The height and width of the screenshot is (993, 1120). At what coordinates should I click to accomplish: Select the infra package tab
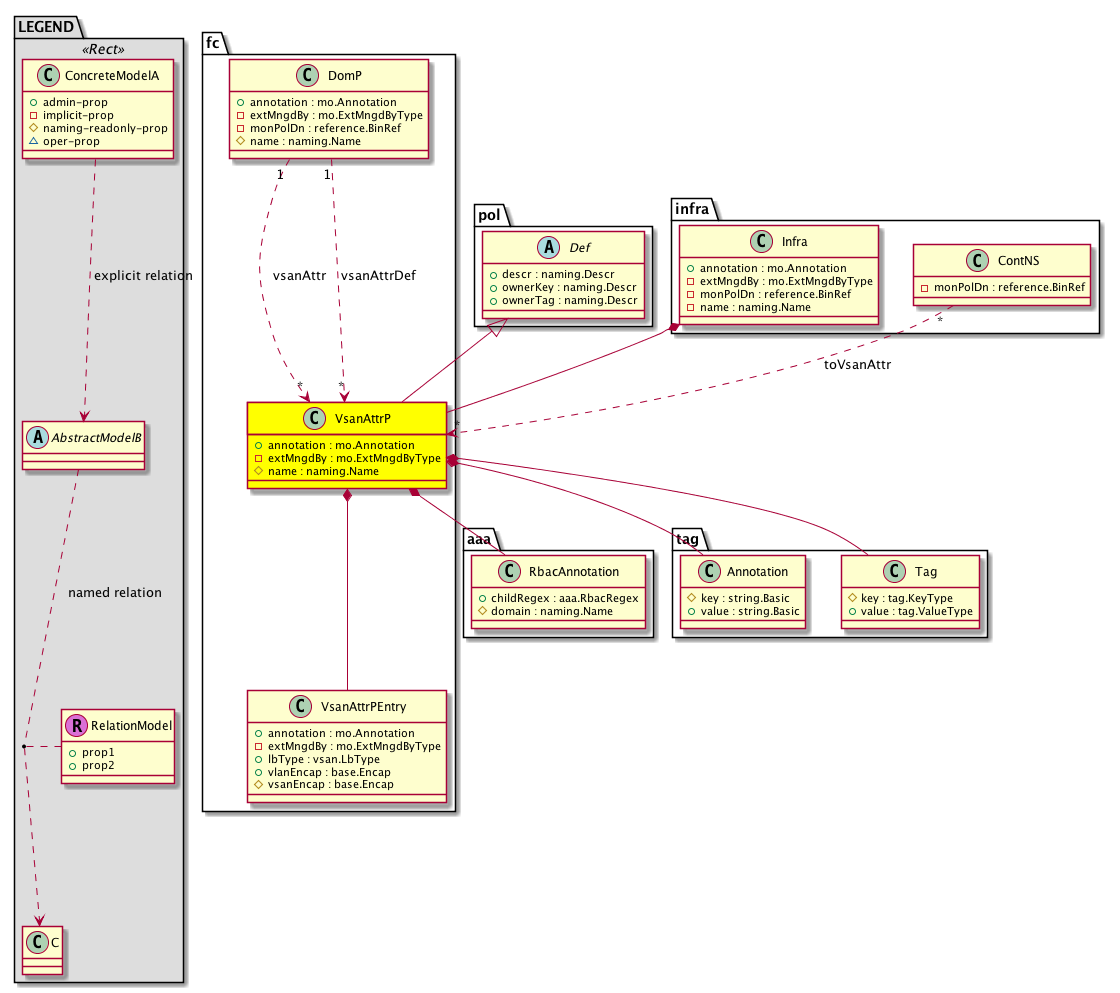pyautogui.click(x=691, y=207)
